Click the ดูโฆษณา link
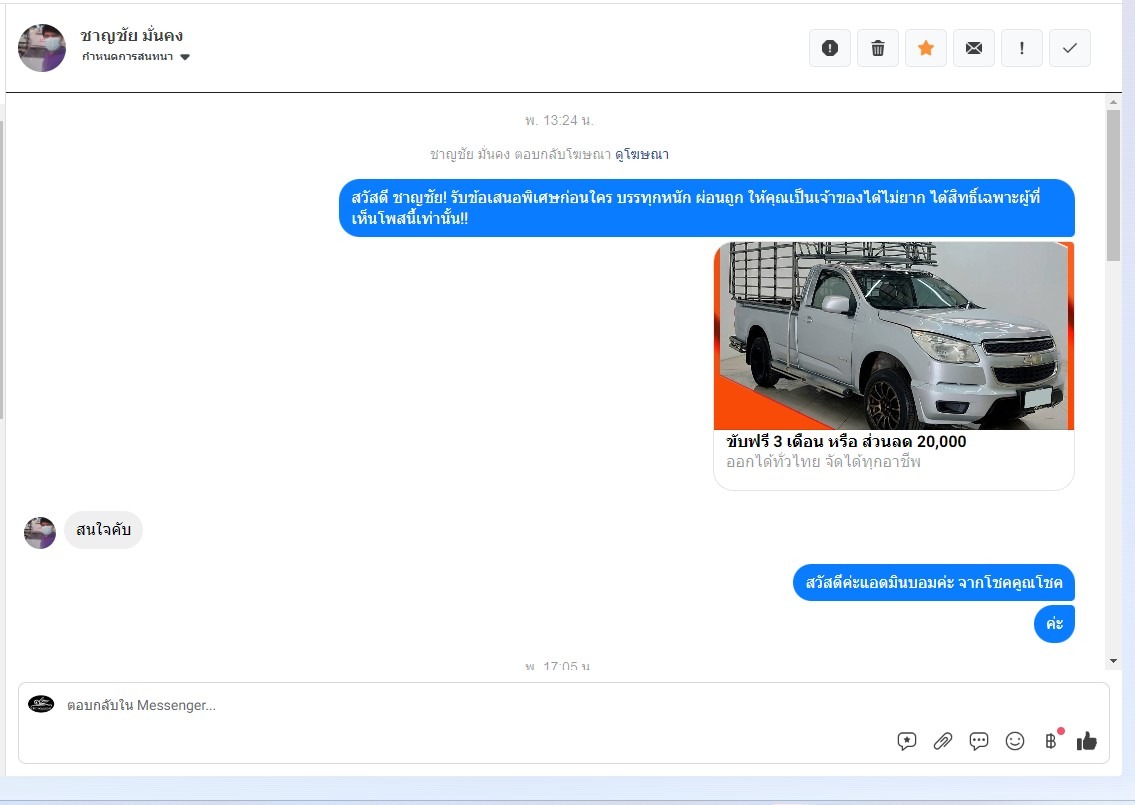 coord(641,154)
